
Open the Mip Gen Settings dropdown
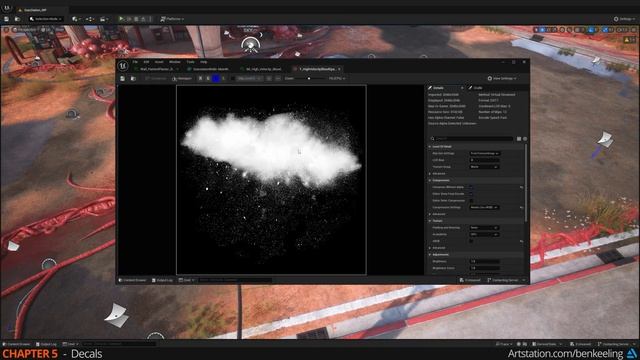point(484,153)
